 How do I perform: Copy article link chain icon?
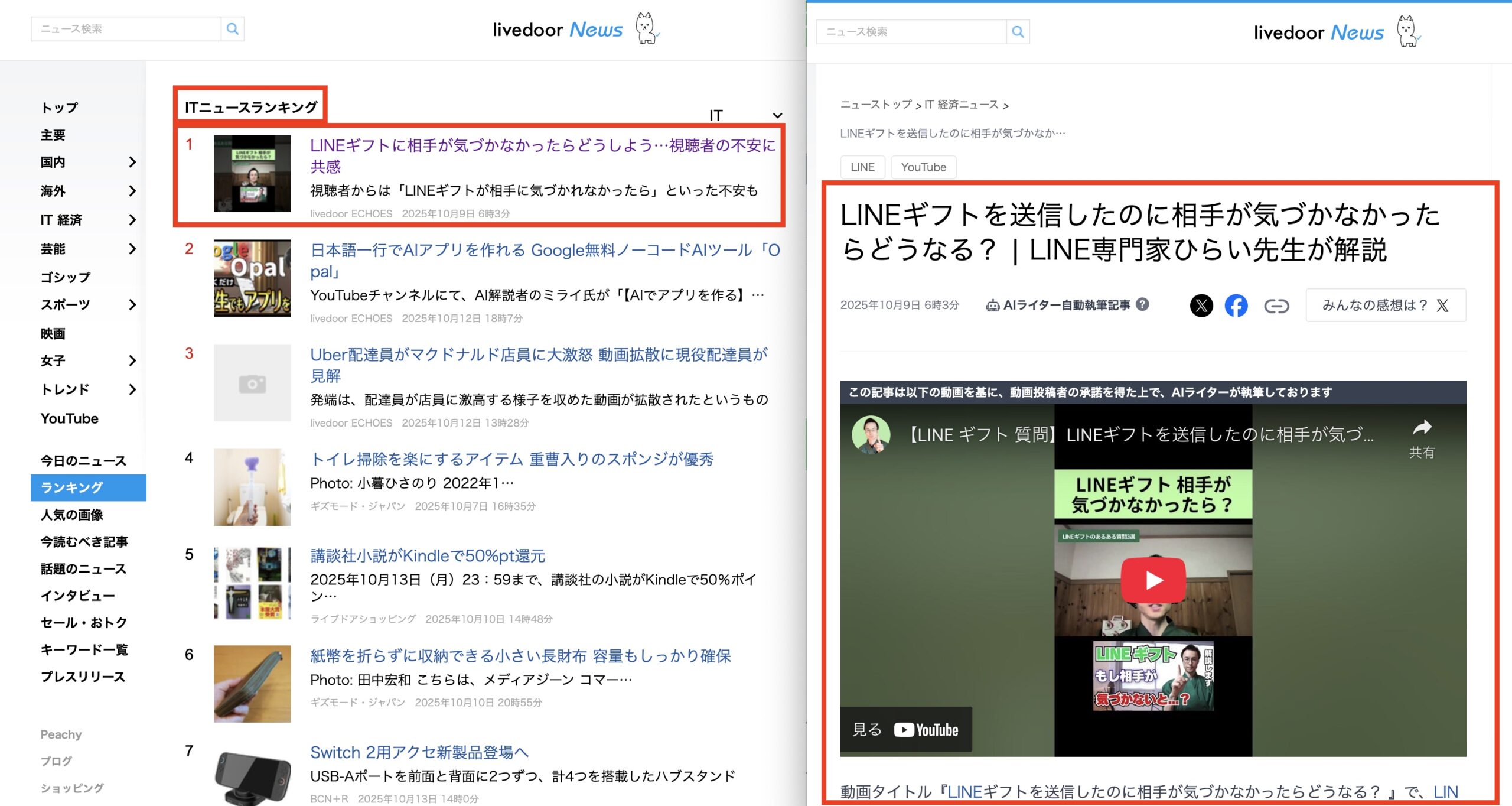1276,305
